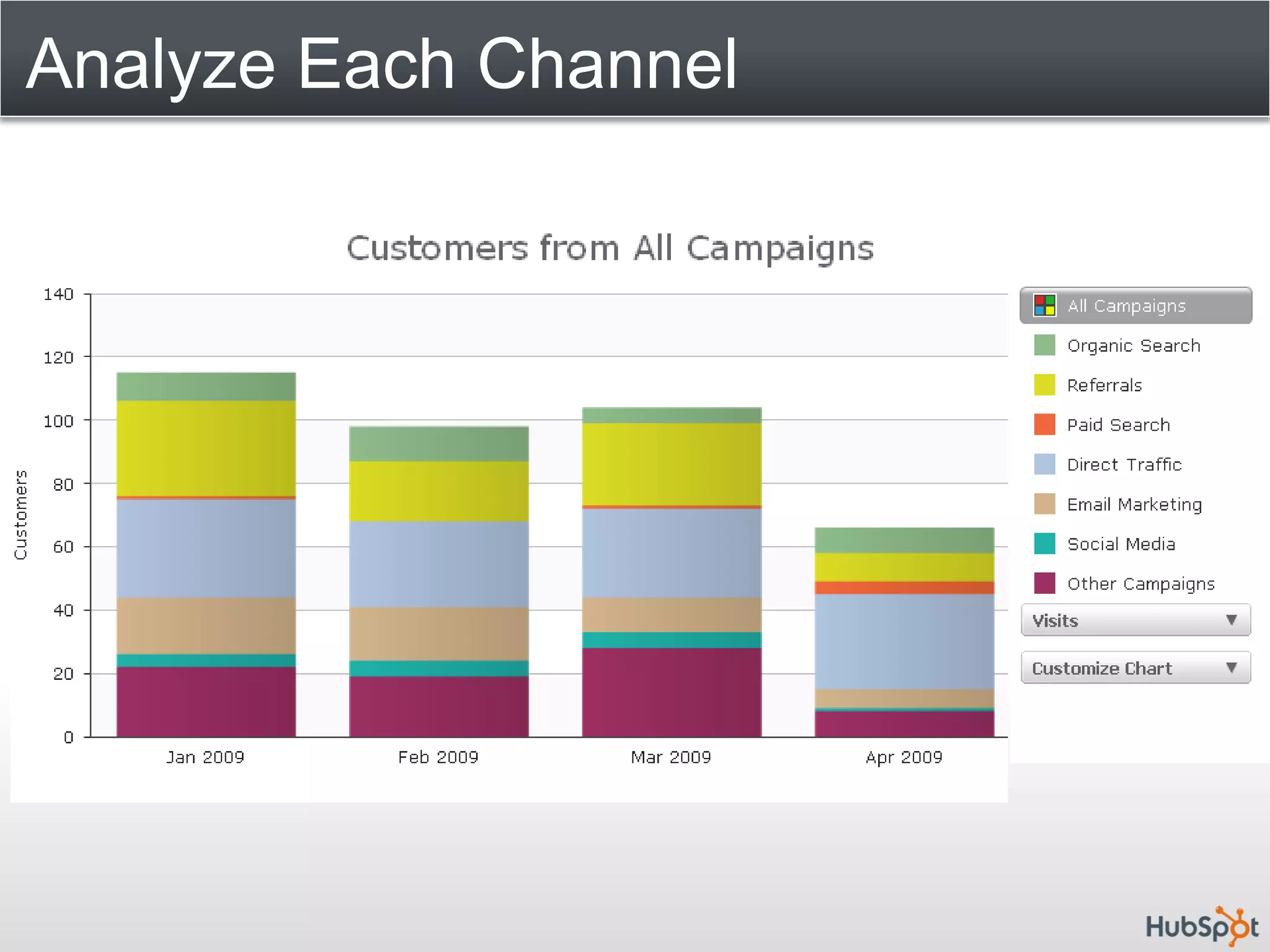The height and width of the screenshot is (952, 1270).
Task: Select the All Campaigns button
Action: click(x=1135, y=306)
